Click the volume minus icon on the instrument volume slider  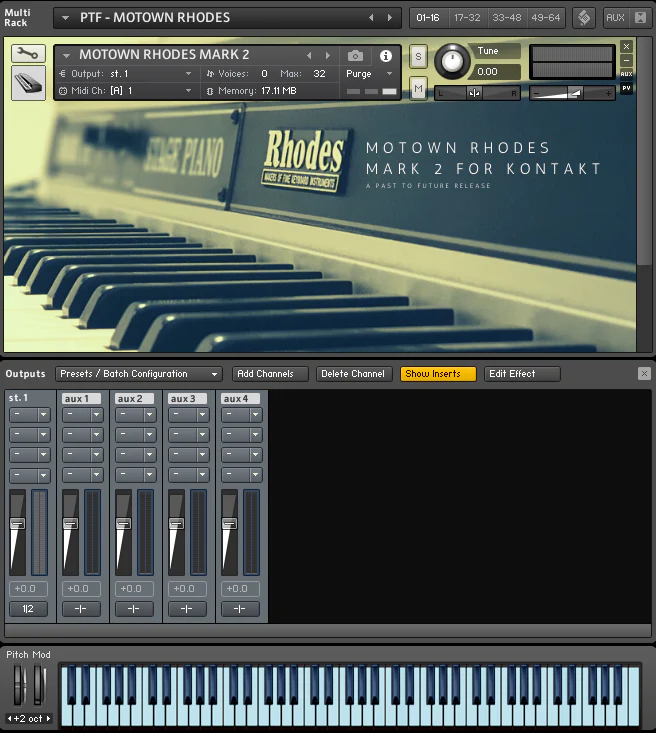(536, 93)
